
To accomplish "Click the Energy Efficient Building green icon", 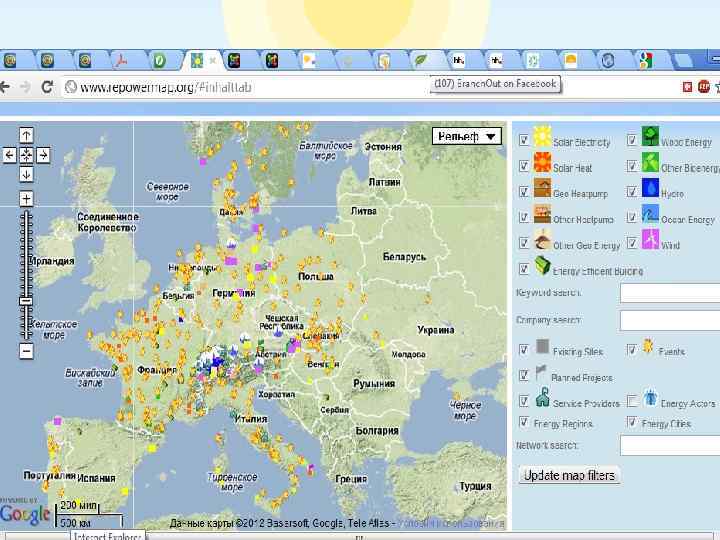I will point(542,265).
